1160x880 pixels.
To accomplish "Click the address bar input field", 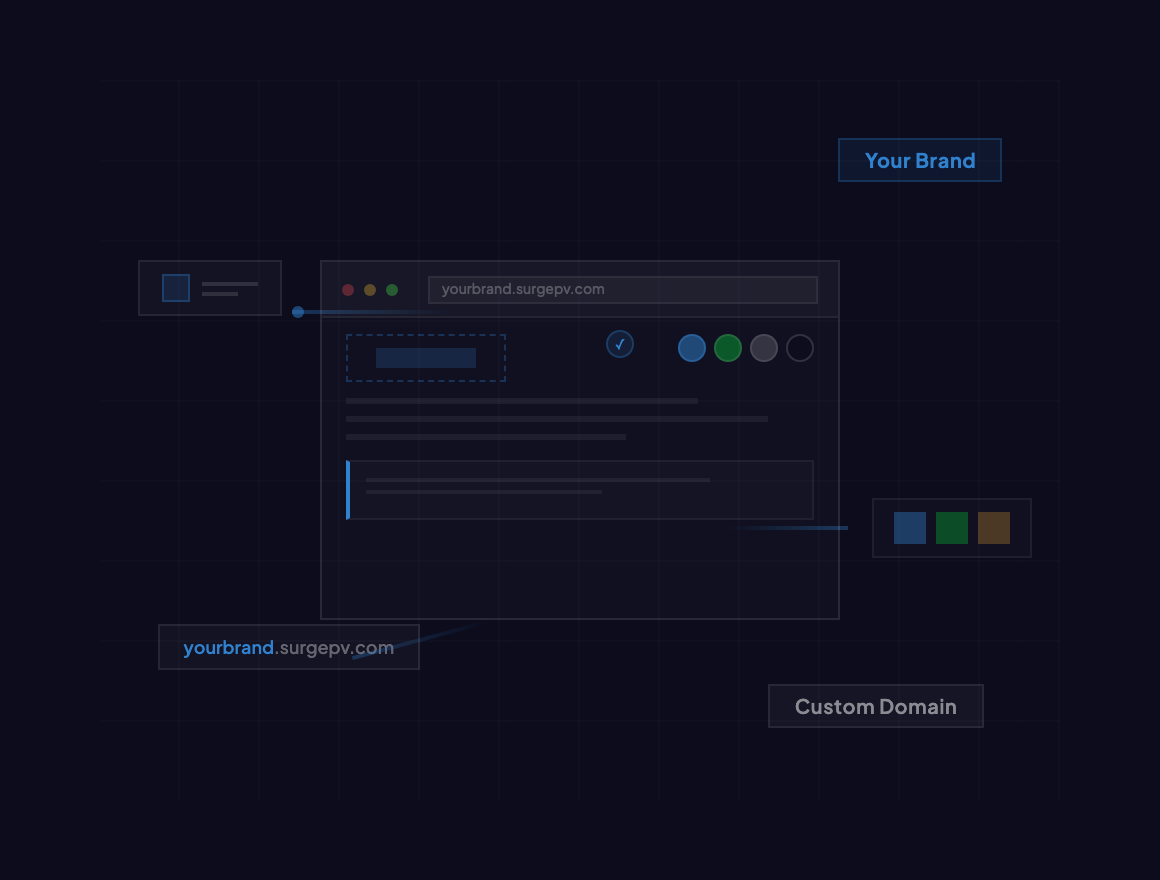I will tap(622, 289).
